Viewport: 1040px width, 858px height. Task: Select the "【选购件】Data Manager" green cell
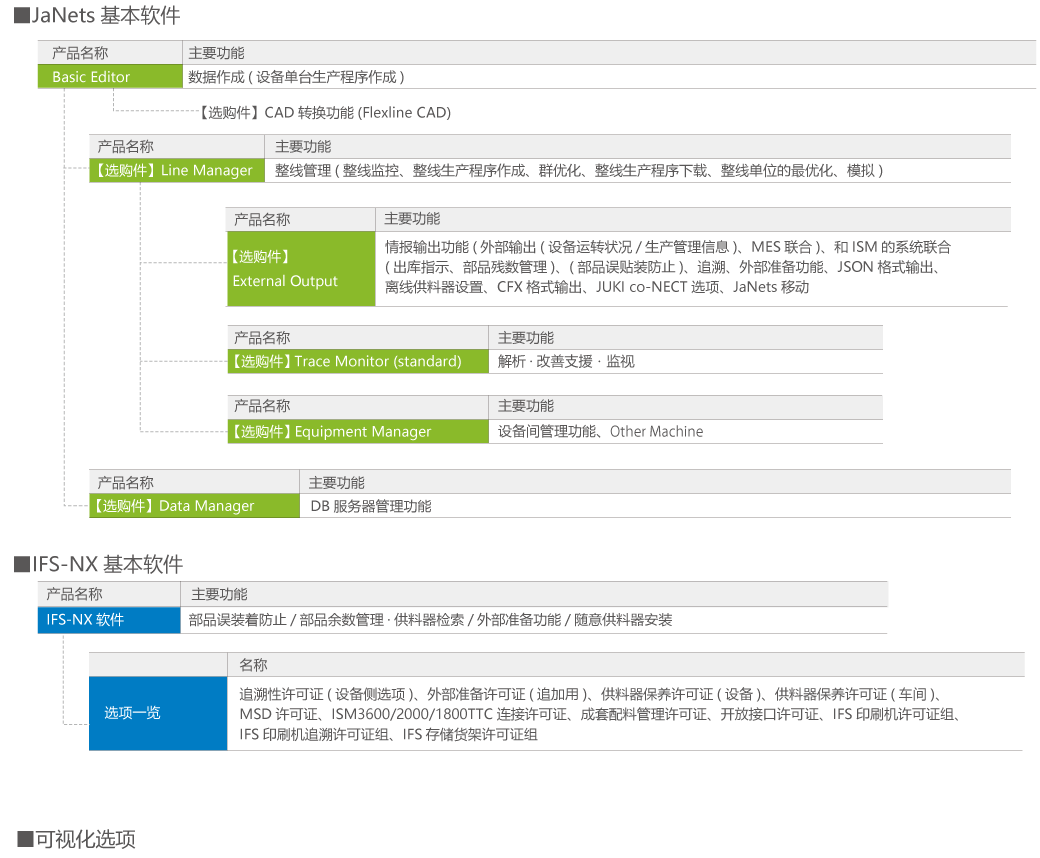tap(194, 506)
